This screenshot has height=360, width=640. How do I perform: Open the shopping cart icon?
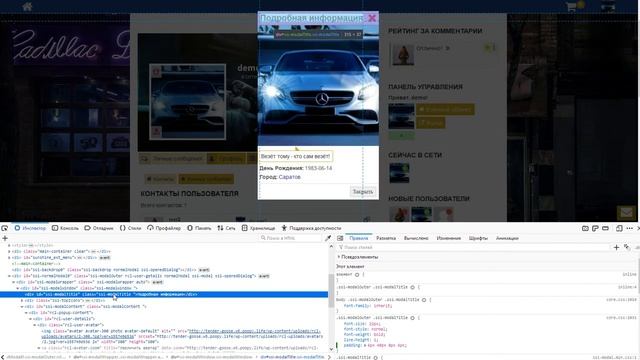(x=571, y=7)
